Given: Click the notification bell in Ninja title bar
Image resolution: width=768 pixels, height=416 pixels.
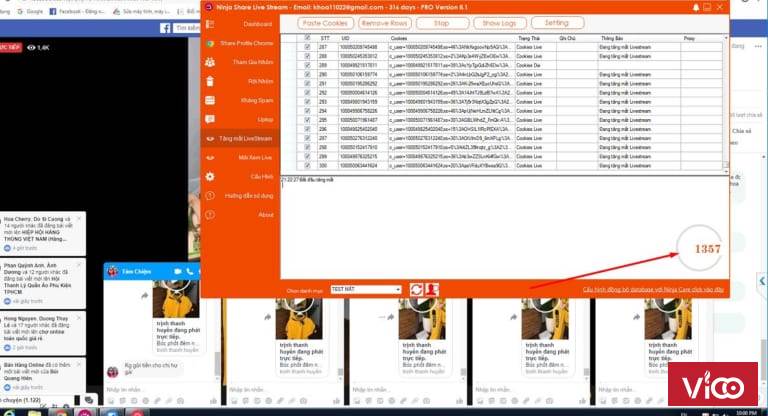Looking at the screenshot, I should 696,7.
